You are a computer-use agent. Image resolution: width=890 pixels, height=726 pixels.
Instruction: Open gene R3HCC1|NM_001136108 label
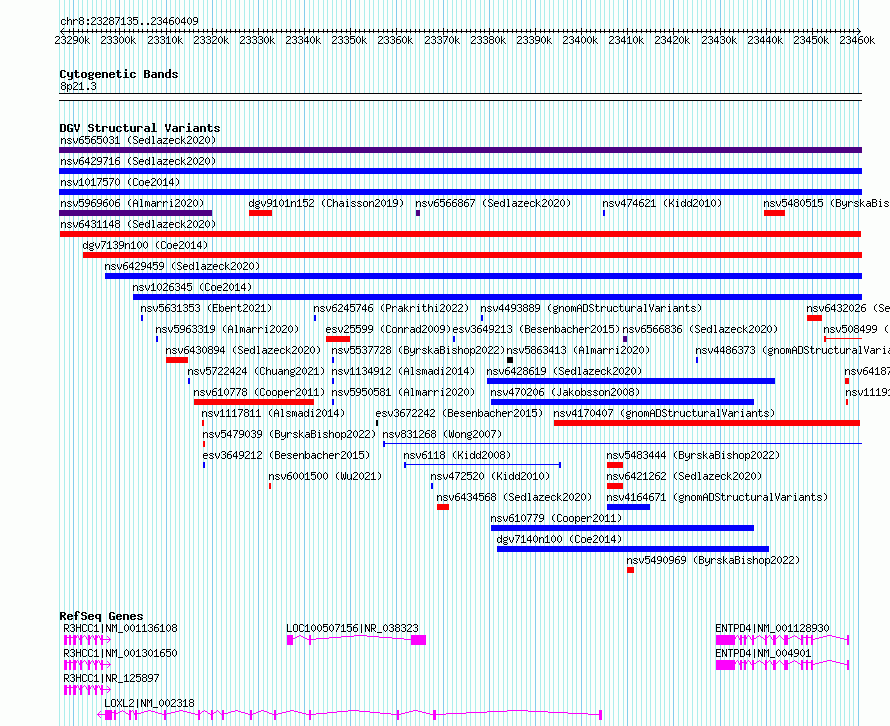tap(120, 628)
